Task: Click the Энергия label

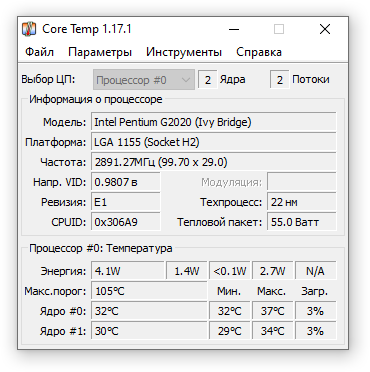Action: [x=63, y=271]
